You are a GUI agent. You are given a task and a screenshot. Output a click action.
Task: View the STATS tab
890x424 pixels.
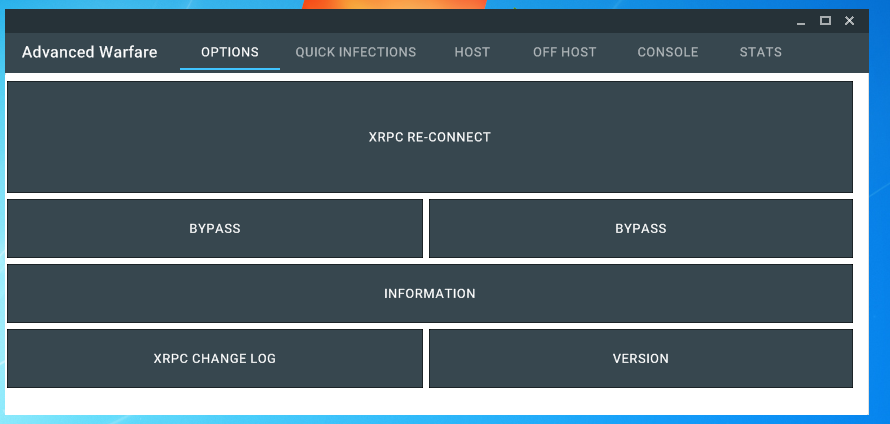pyautogui.click(x=761, y=52)
